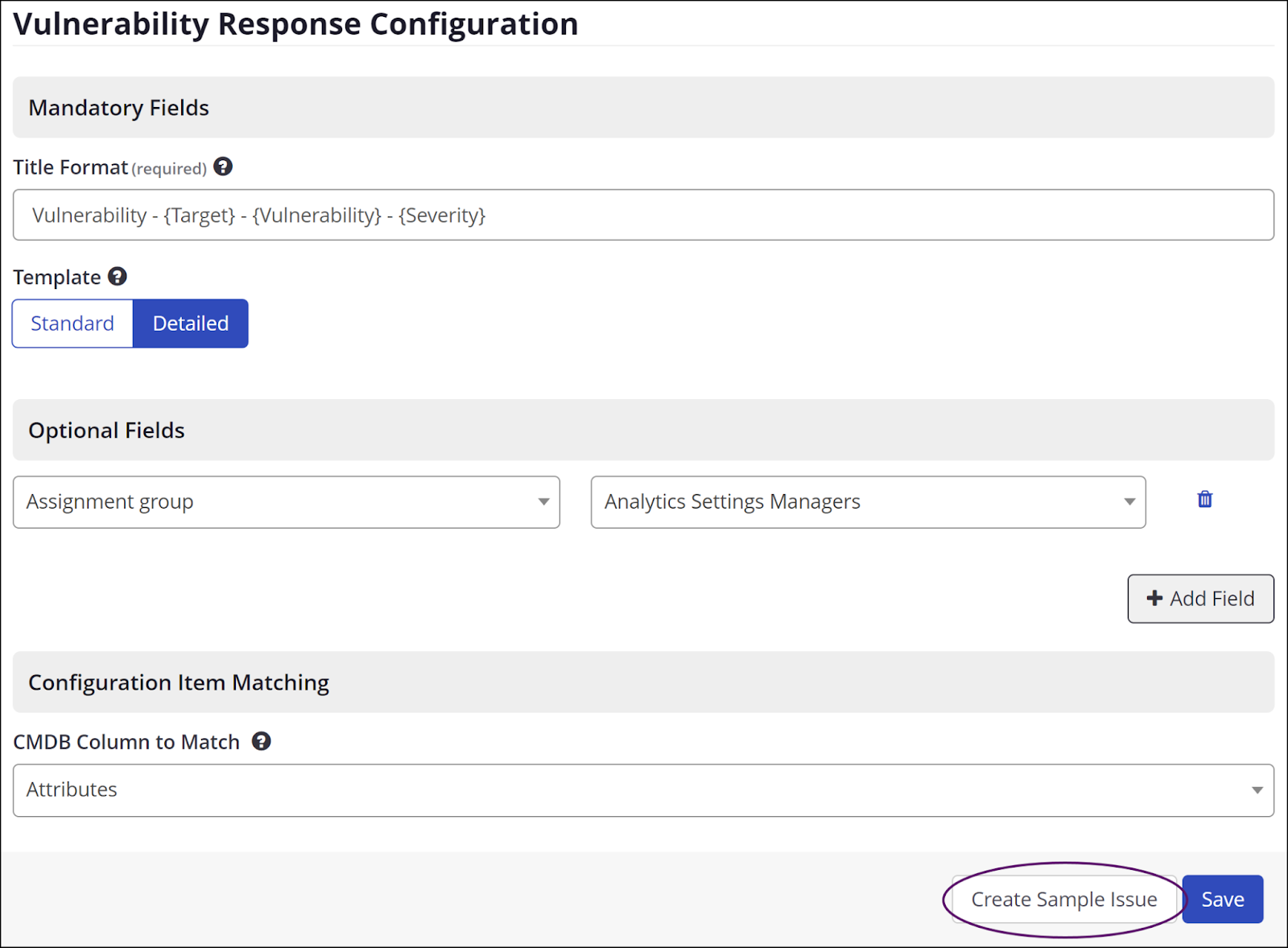Click the Mandatory Fields section header
The image size is (1288, 948).
pos(118,107)
